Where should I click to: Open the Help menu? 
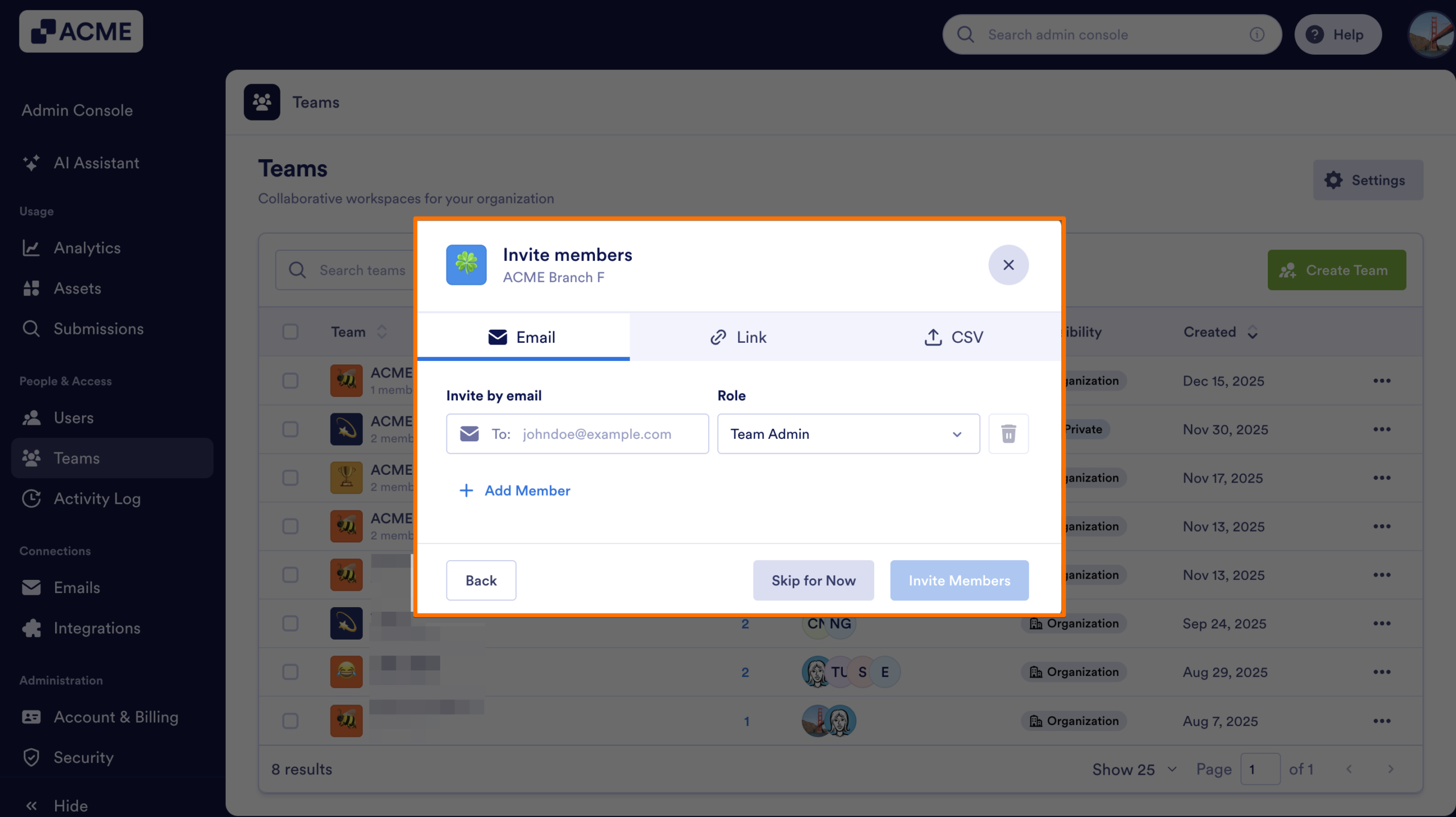click(1338, 34)
